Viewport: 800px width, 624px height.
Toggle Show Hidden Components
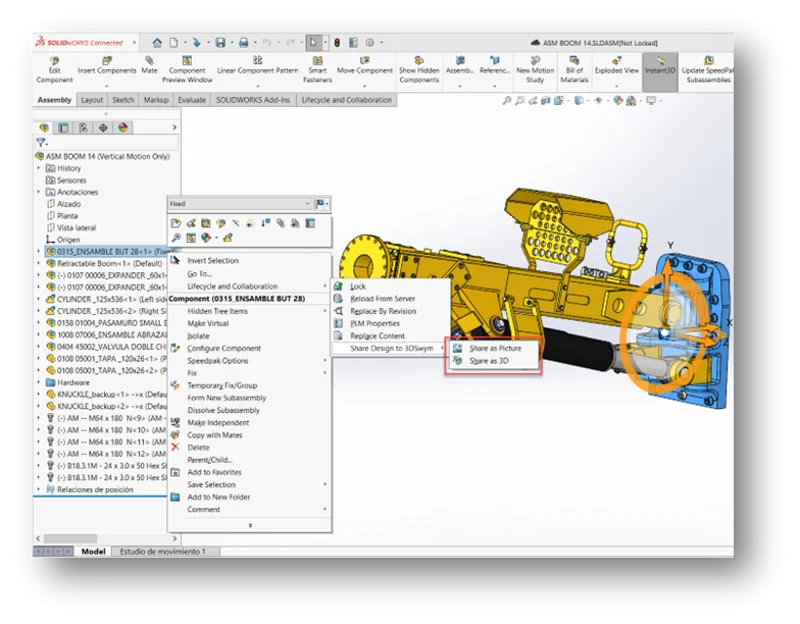(x=419, y=61)
